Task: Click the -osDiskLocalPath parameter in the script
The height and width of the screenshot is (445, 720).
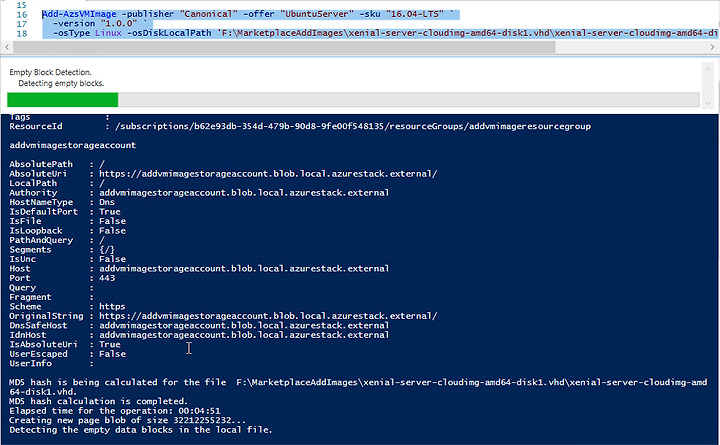Action: [x=169, y=33]
